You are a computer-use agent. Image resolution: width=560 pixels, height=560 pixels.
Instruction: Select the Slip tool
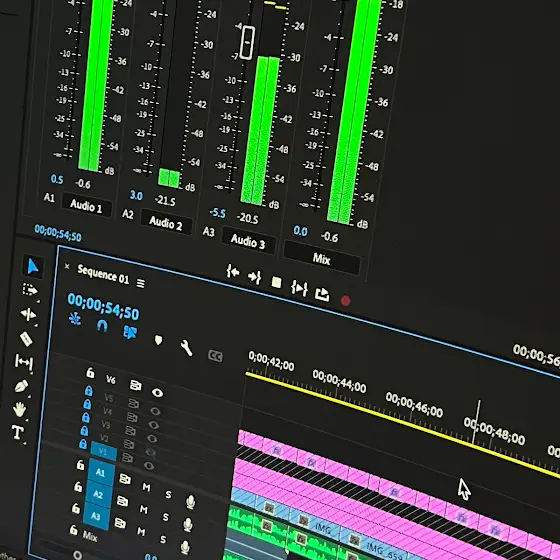click(24, 362)
